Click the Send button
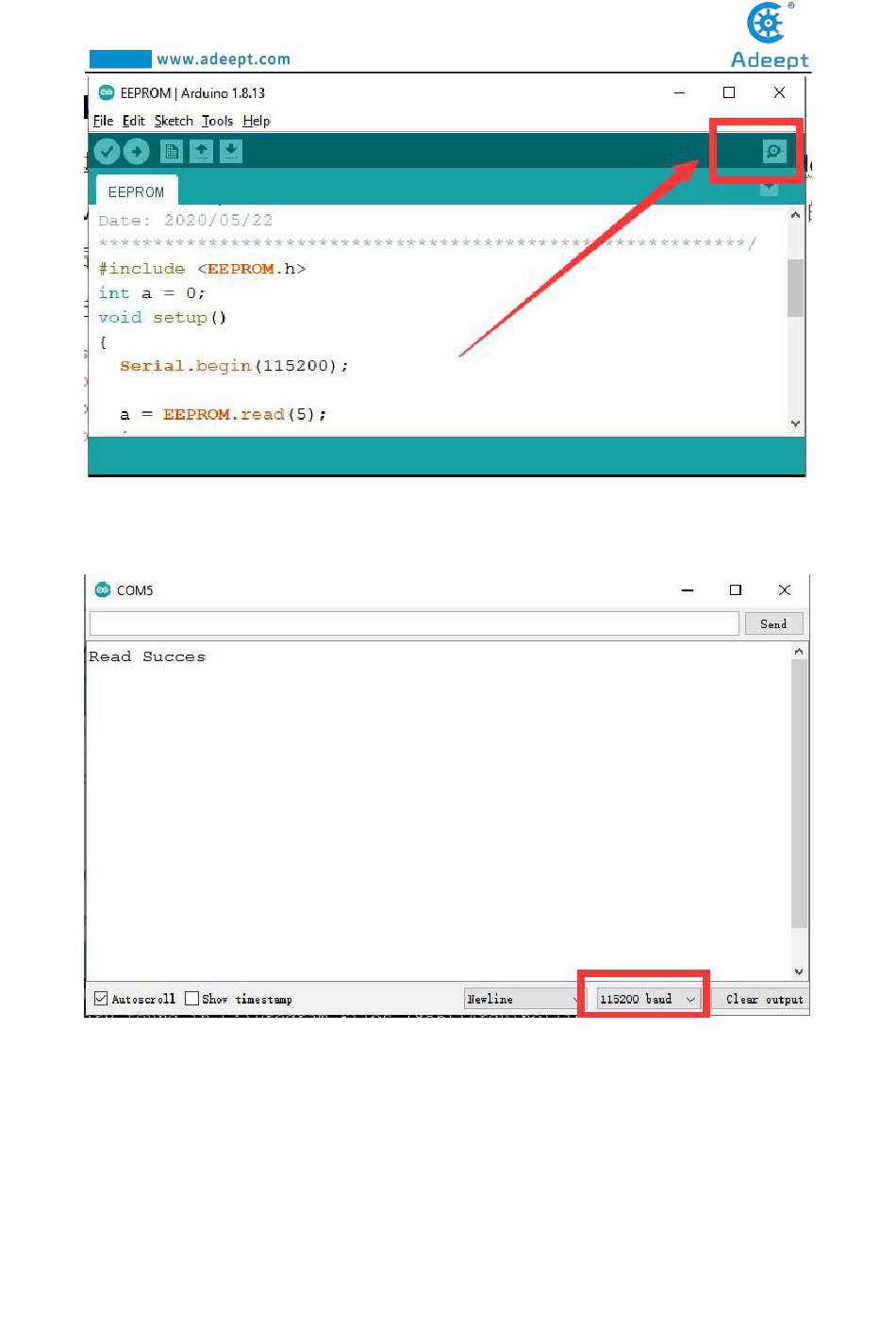The height and width of the screenshot is (1328, 896). 773,623
